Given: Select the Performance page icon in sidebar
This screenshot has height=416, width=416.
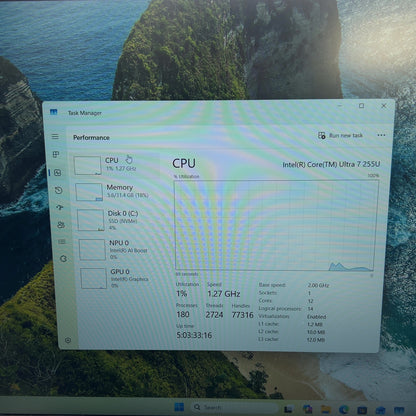Looking at the screenshot, I should pos(57,173).
